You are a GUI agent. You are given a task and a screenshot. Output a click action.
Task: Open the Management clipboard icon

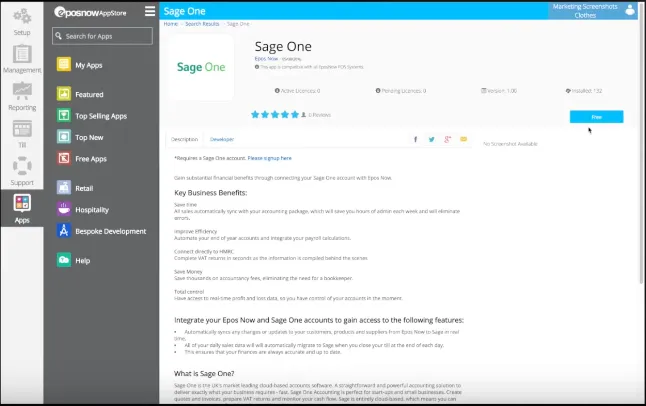tap(22, 54)
